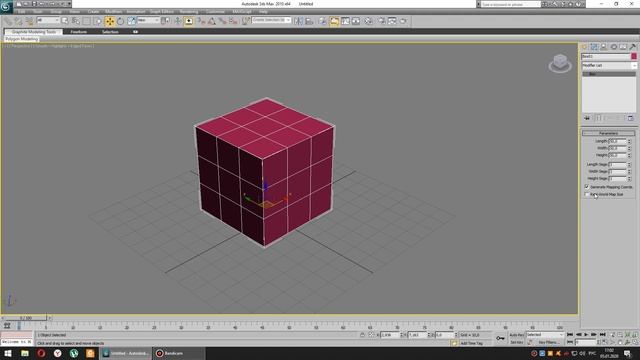The width and height of the screenshot is (640, 360).
Task: Switch to the Utilities command panel
Action: pos(633,47)
